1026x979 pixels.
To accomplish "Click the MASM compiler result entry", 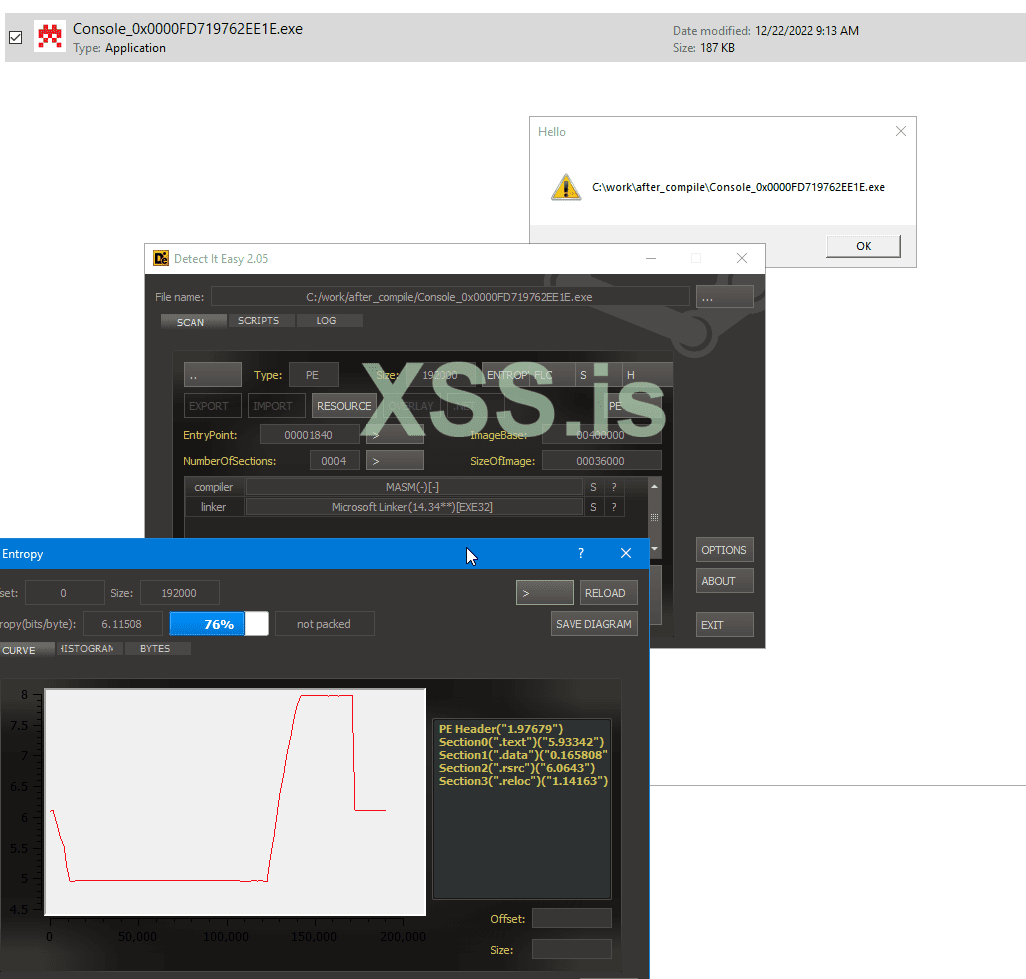I will point(413,487).
